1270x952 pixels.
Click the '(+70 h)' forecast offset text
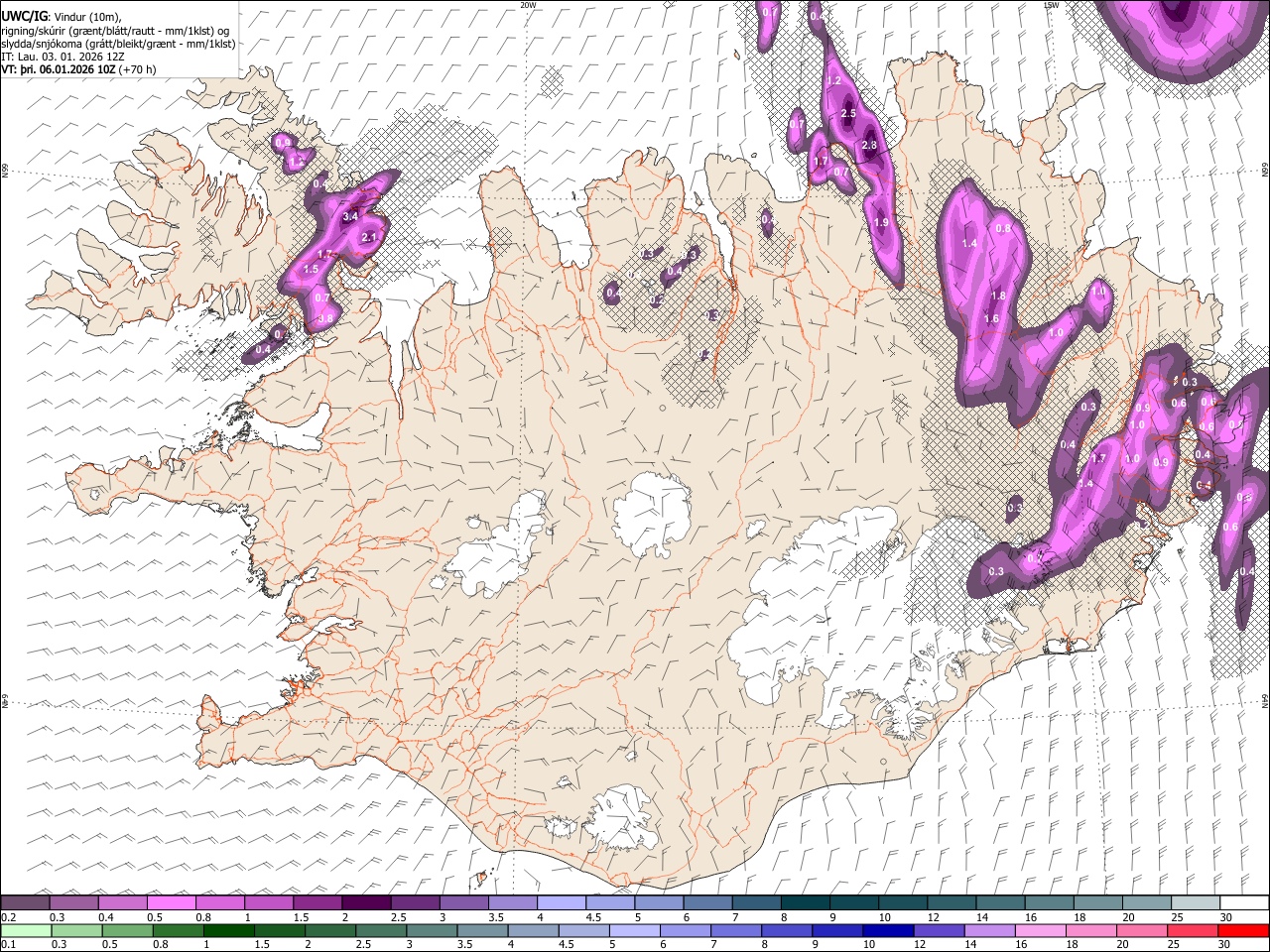tap(138, 70)
